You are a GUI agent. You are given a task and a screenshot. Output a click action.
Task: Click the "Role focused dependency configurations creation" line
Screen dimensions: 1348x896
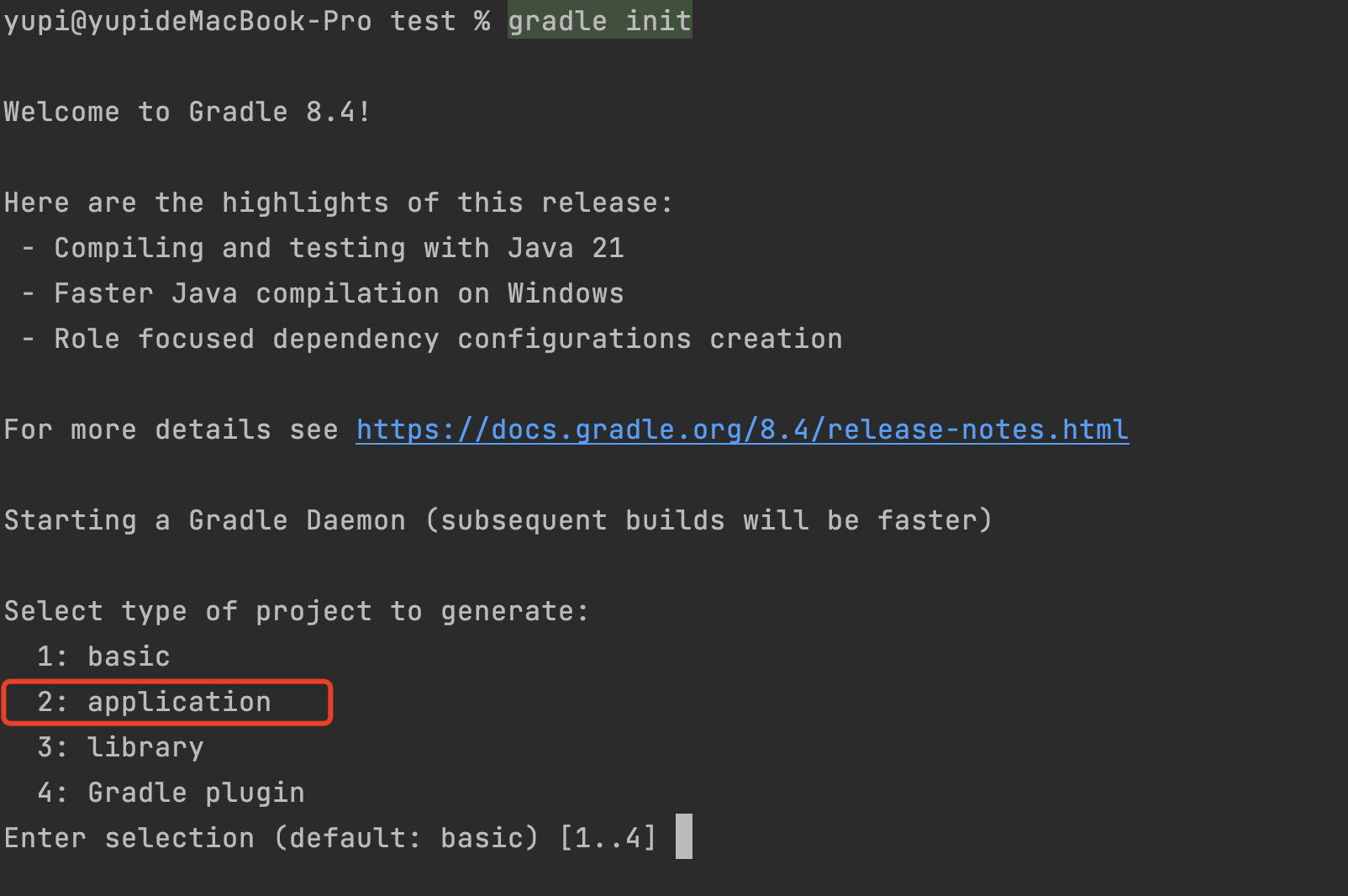(448, 339)
